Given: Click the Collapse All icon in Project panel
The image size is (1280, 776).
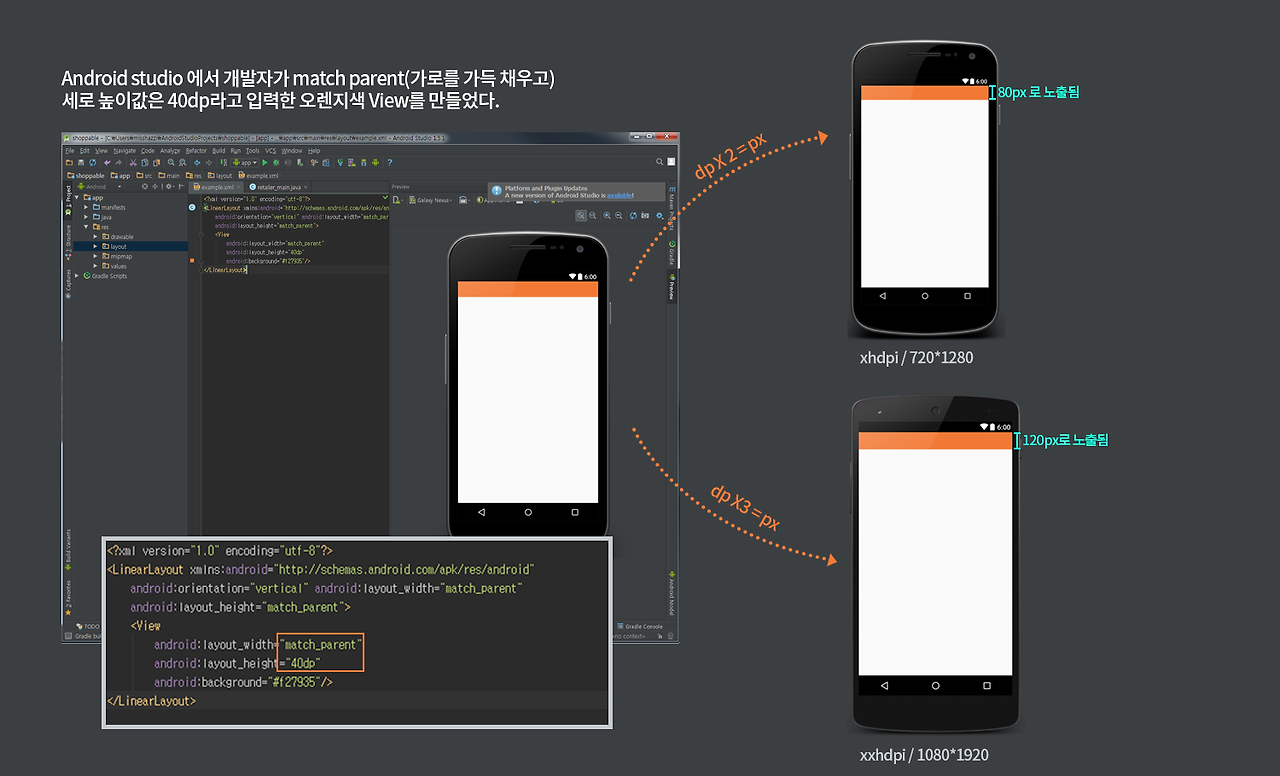Looking at the screenshot, I should click(x=156, y=186).
